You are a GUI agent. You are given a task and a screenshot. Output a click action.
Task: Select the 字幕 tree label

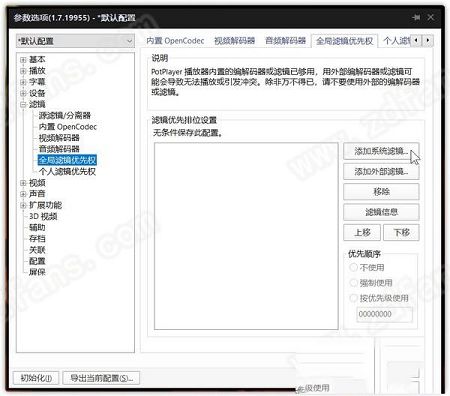[x=37, y=82]
